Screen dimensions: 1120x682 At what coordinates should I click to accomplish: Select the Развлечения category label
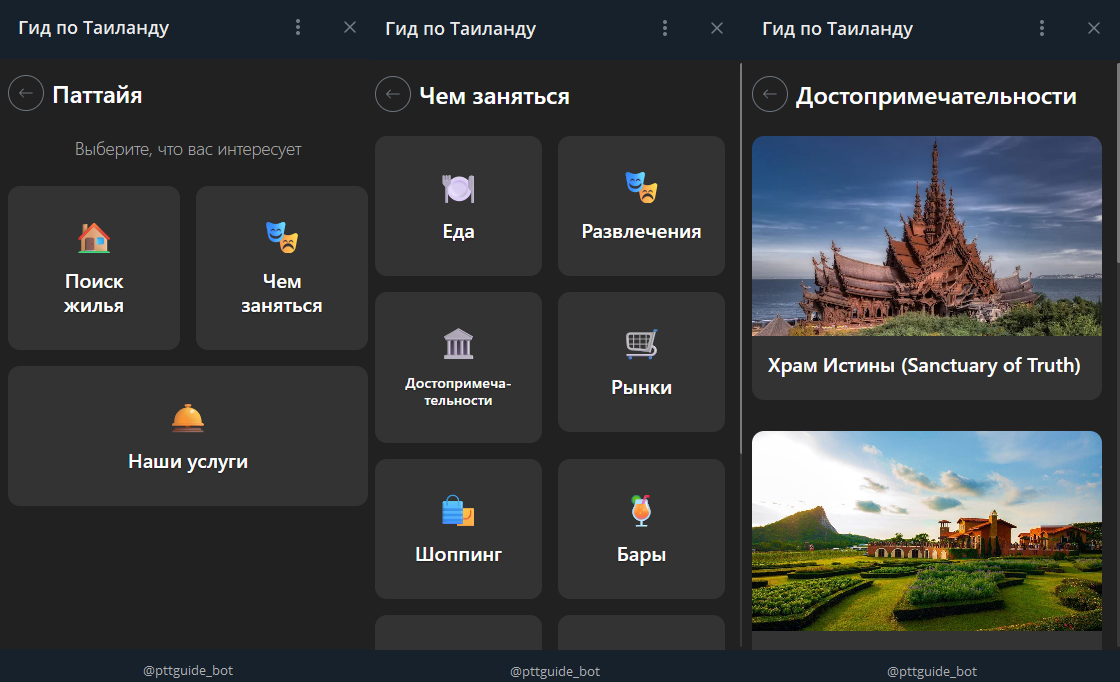(x=641, y=231)
